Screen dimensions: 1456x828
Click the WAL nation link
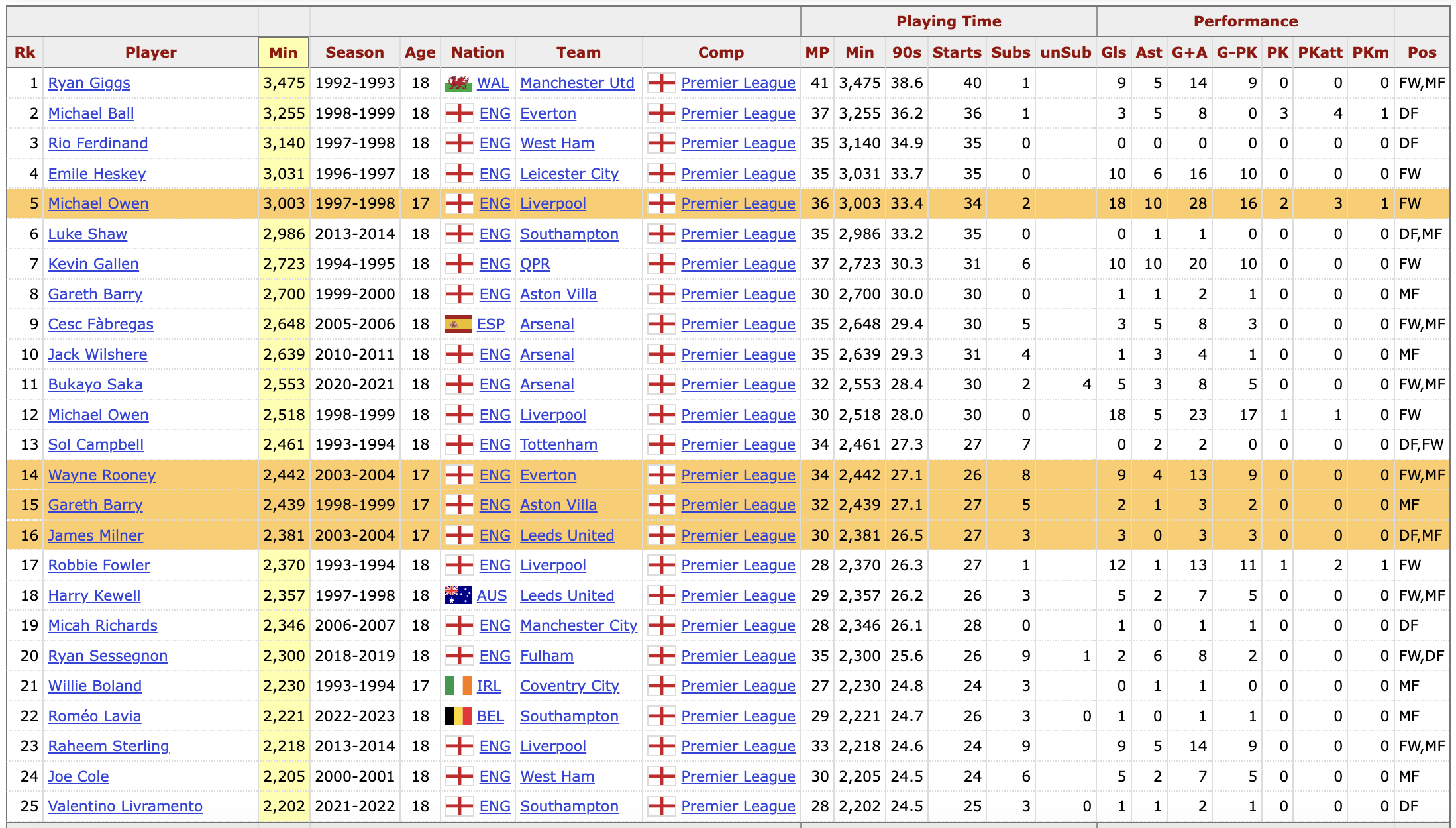[492, 83]
